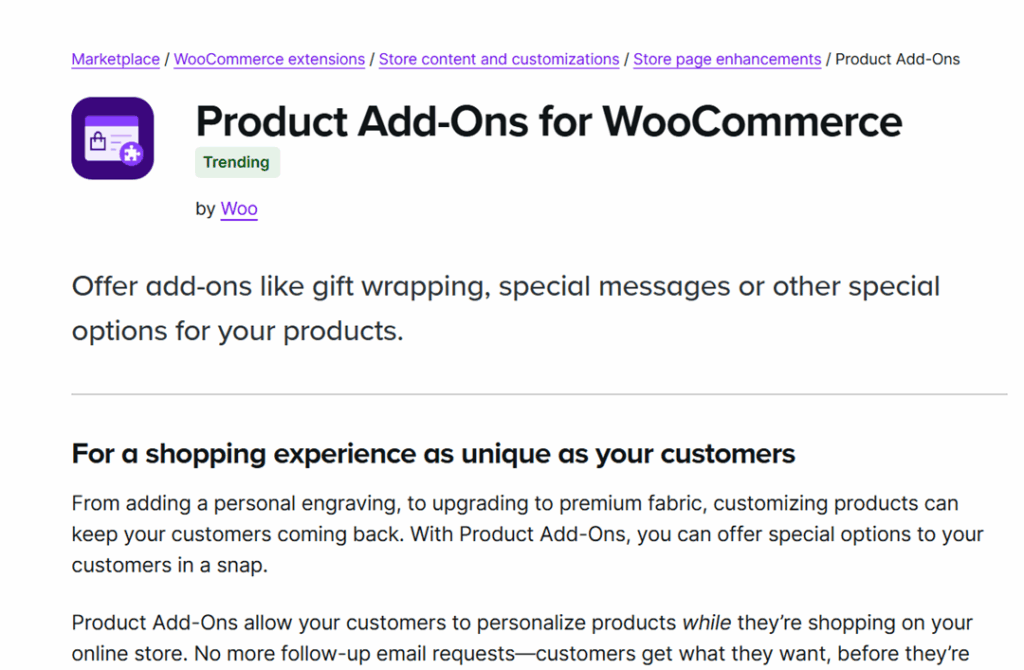Click the 'by' label next to Woo
Viewport: 1024px width, 670px height.
pos(205,209)
